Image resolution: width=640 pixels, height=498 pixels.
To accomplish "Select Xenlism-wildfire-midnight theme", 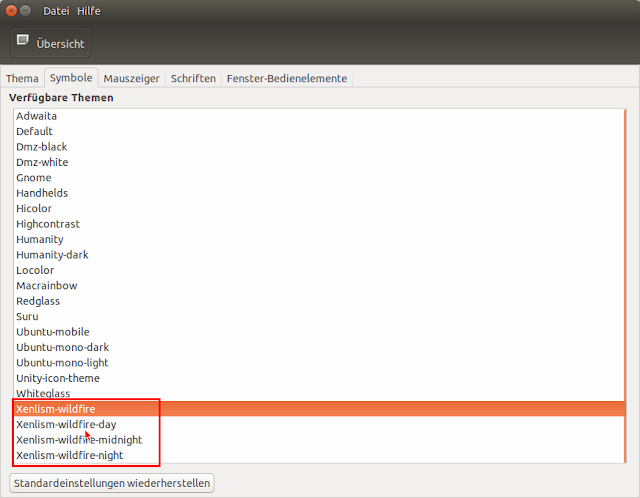I will click(x=319, y=440).
